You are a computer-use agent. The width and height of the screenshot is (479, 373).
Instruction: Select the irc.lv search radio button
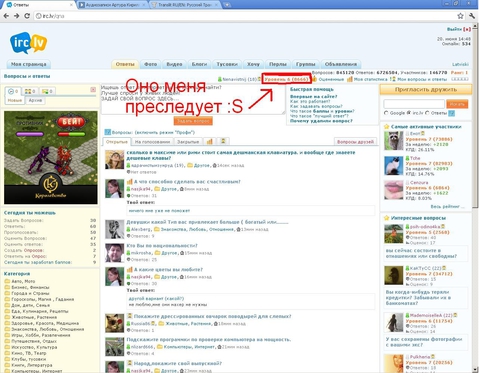coord(409,113)
